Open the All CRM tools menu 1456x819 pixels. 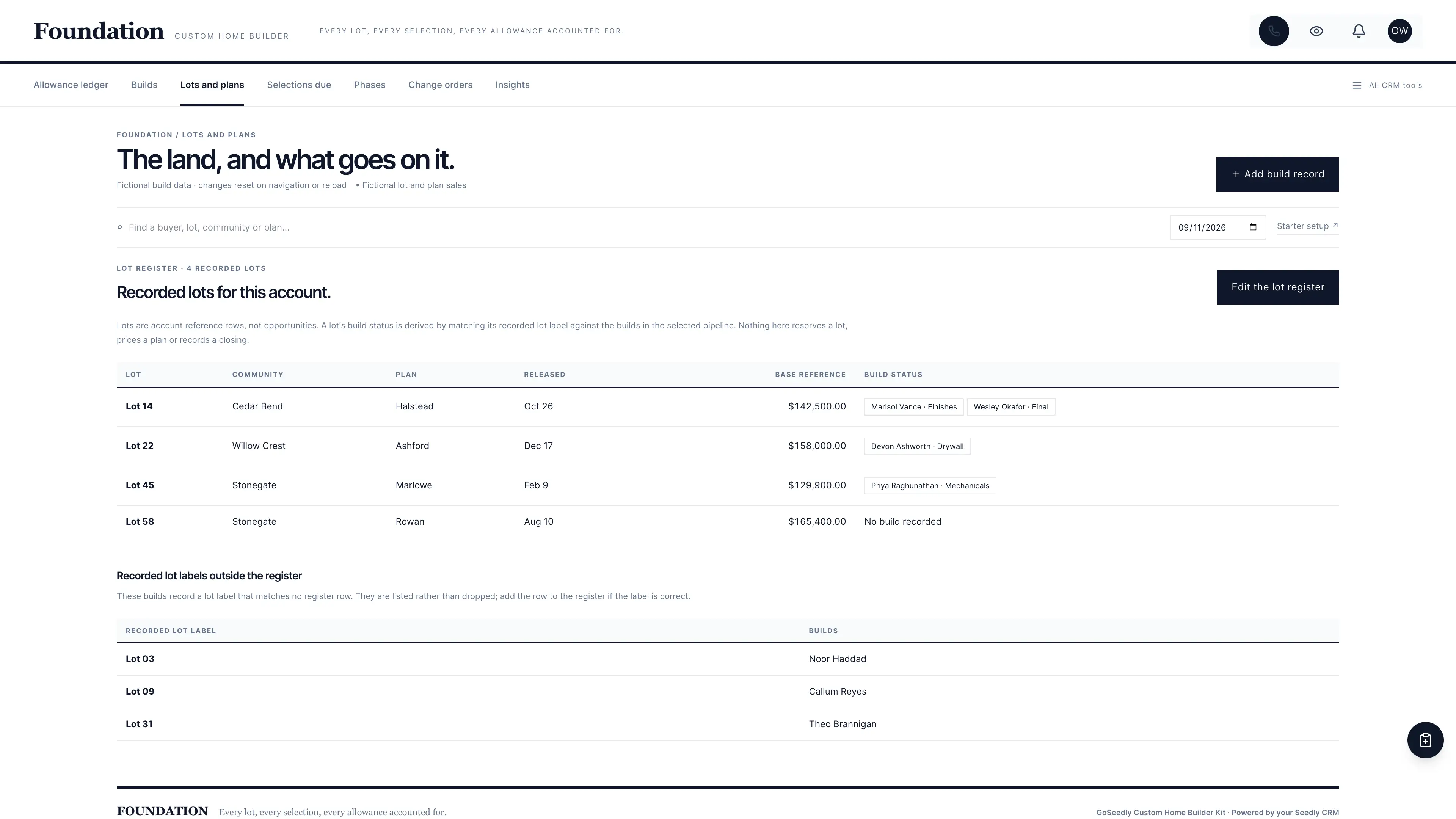click(1387, 85)
